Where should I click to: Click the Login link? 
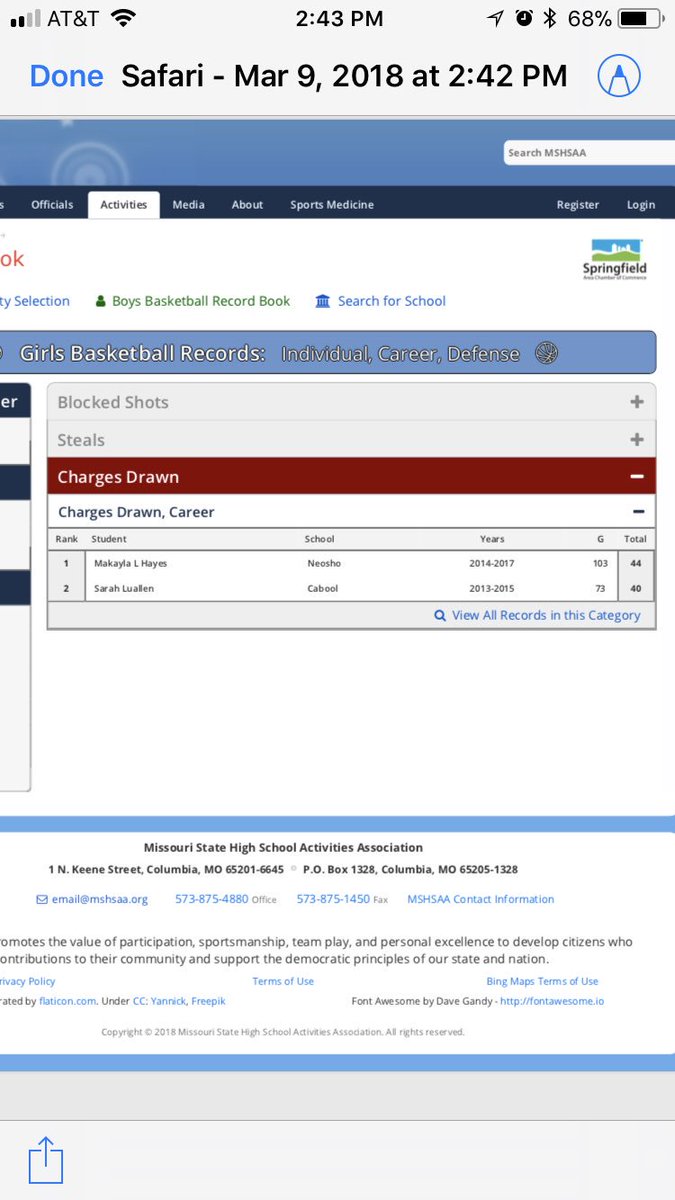pyautogui.click(x=641, y=204)
